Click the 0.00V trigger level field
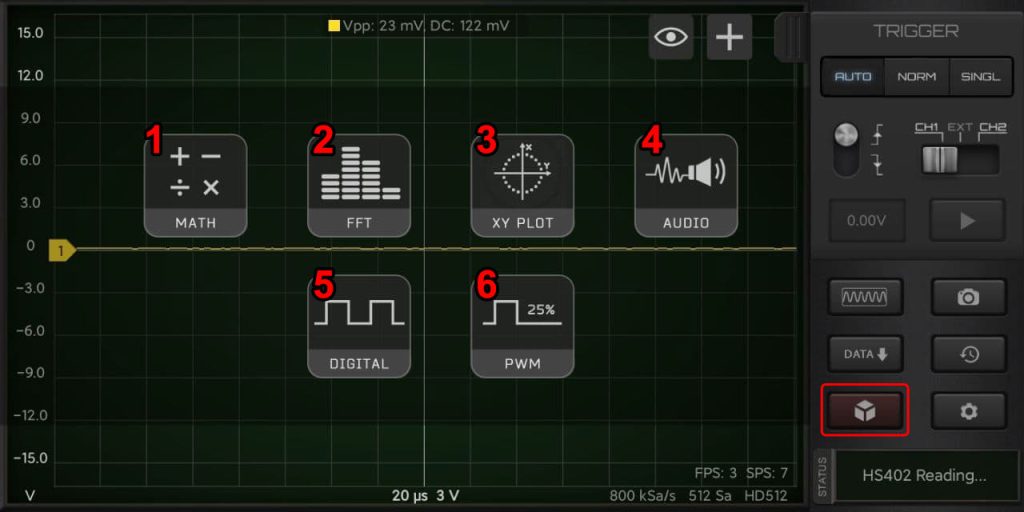The width and height of the screenshot is (1024, 512). [x=865, y=221]
